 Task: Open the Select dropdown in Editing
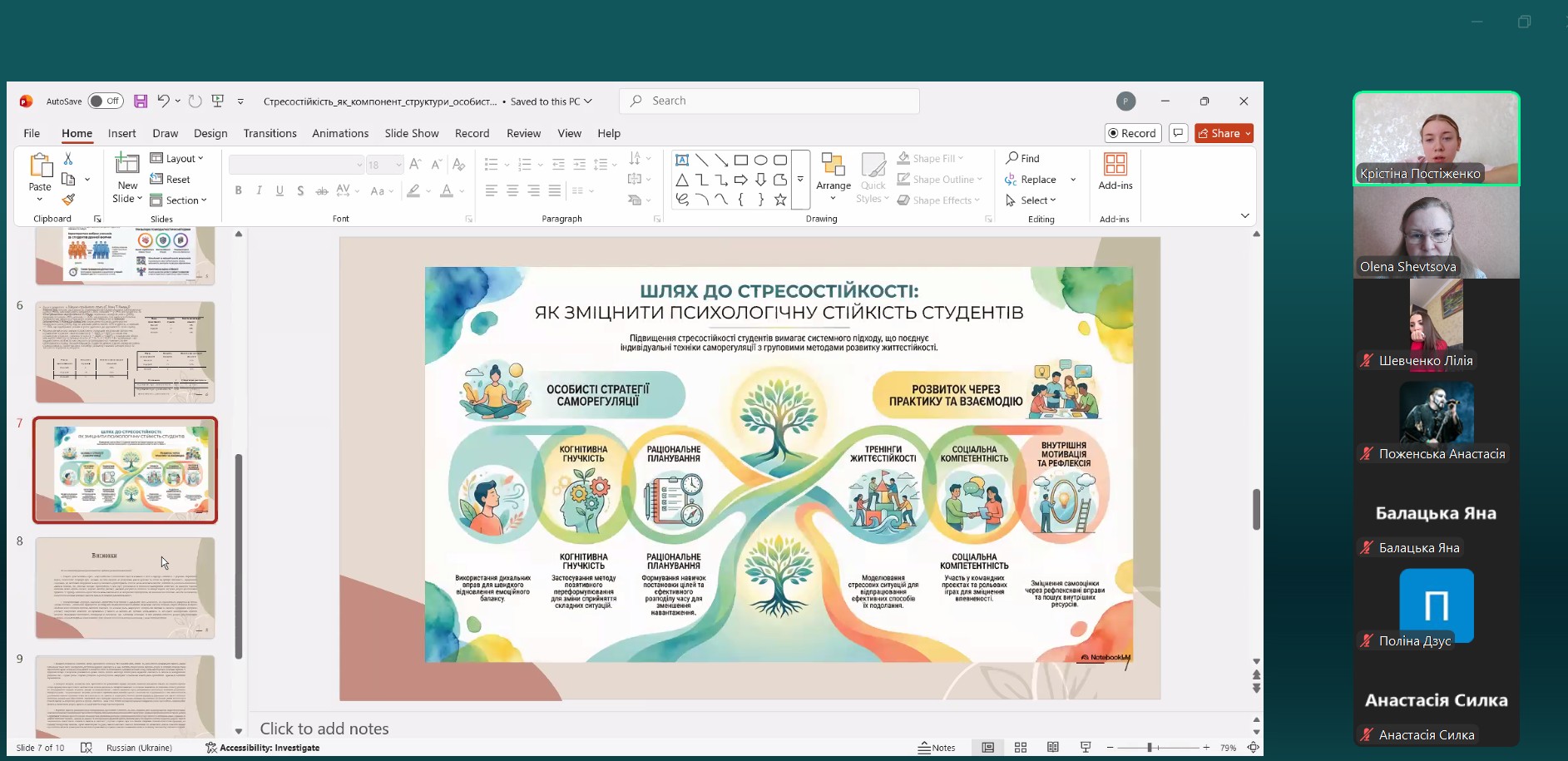pos(1031,200)
